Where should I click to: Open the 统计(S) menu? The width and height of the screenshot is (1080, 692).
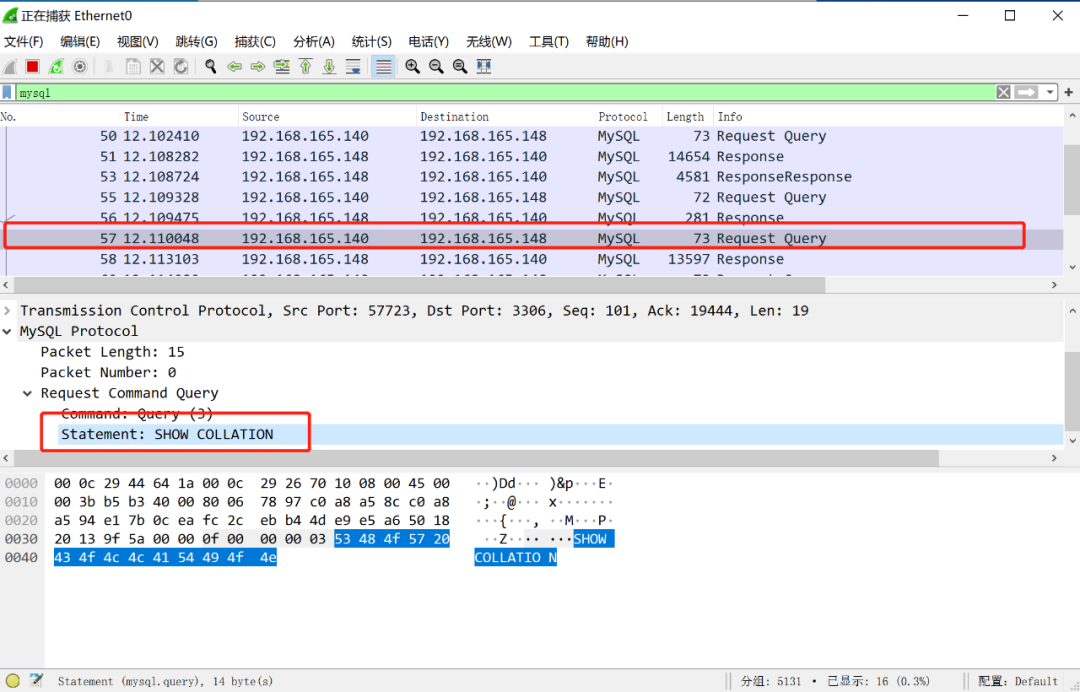371,41
